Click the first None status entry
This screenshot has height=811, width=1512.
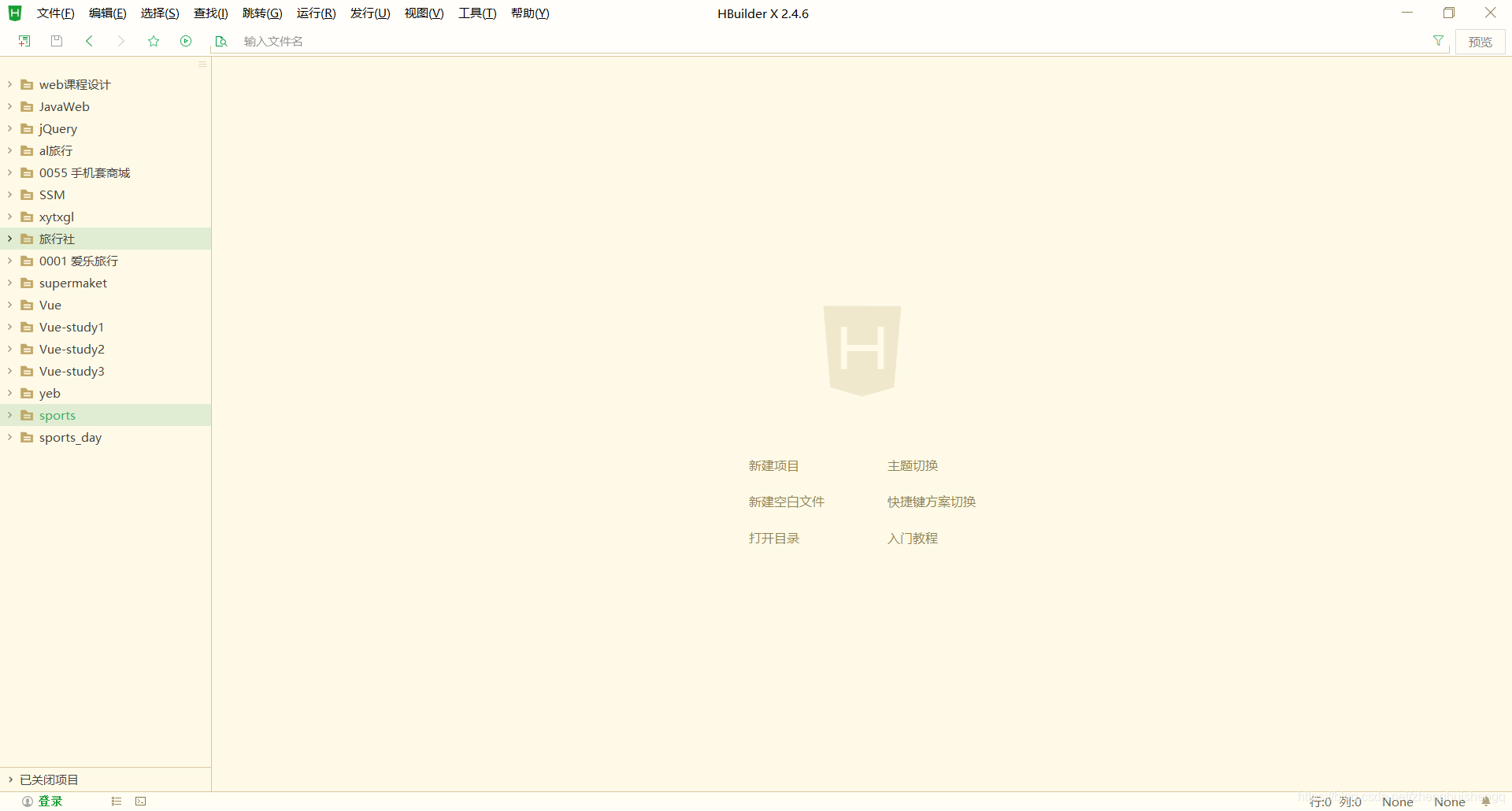pyautogui.click(x=1398, y=802)
